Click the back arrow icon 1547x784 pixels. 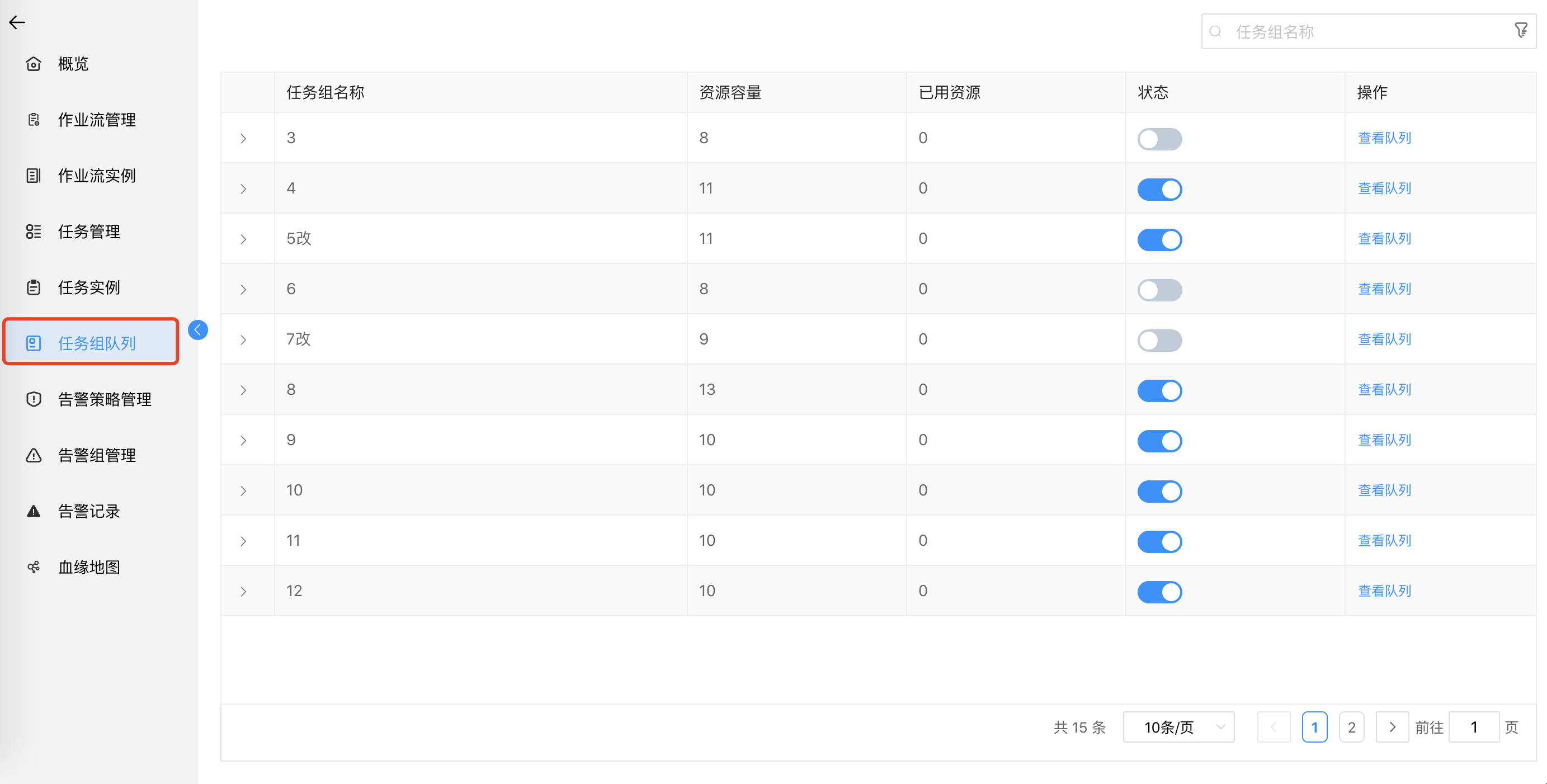pyautogui.click(x=17, y=23)
